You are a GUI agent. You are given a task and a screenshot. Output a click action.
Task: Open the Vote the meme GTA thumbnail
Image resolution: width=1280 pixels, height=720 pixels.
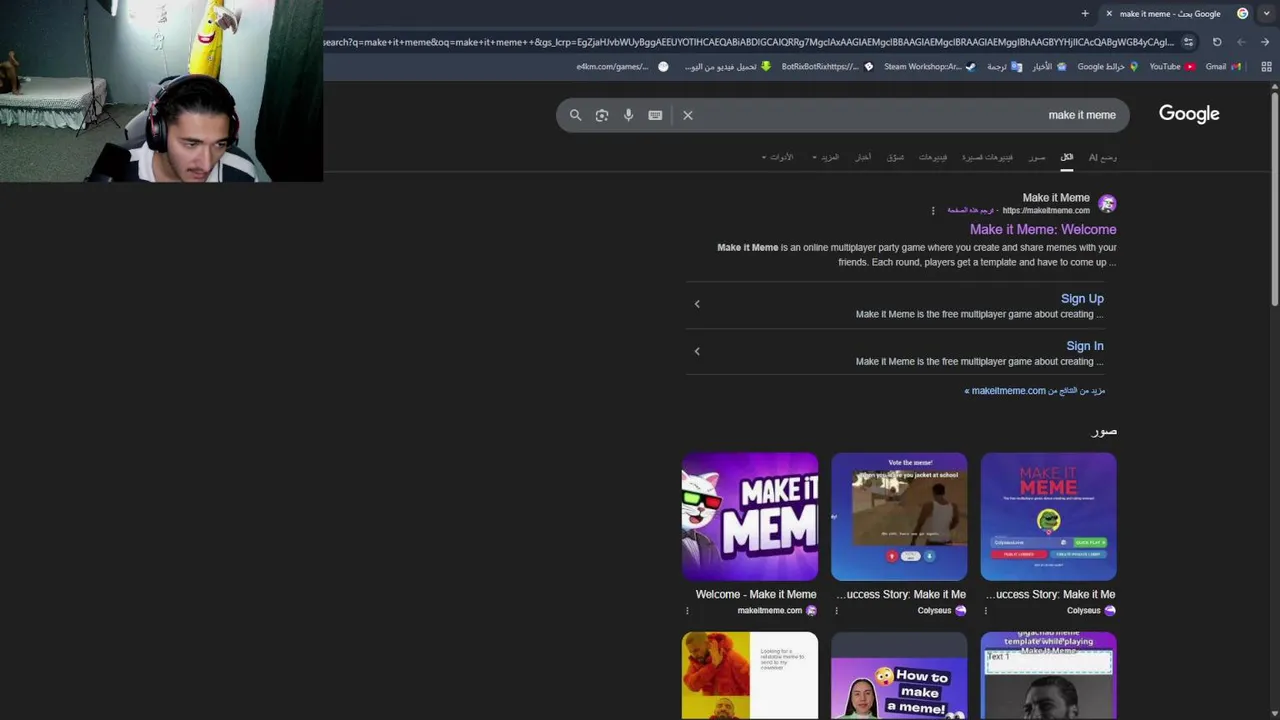coord(899,516)
